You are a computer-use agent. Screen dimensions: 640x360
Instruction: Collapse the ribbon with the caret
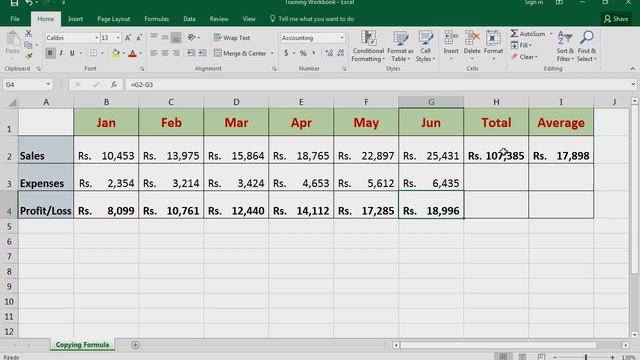coord(633,69)
